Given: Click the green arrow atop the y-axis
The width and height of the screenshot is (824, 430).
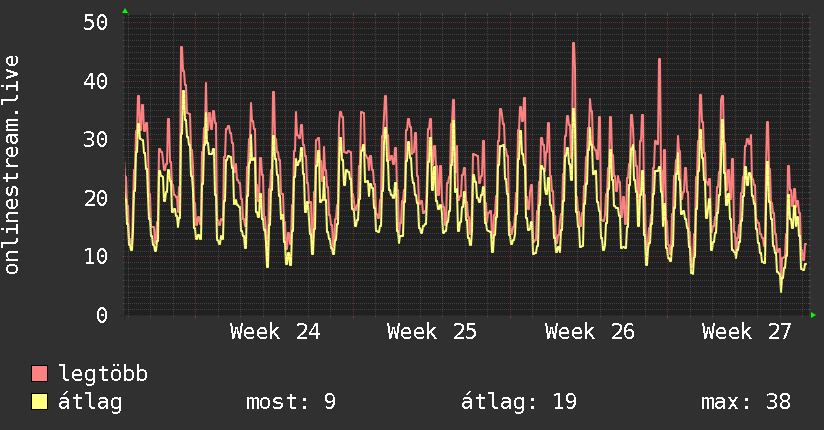Looking at the screenshot, I should 125,11.
